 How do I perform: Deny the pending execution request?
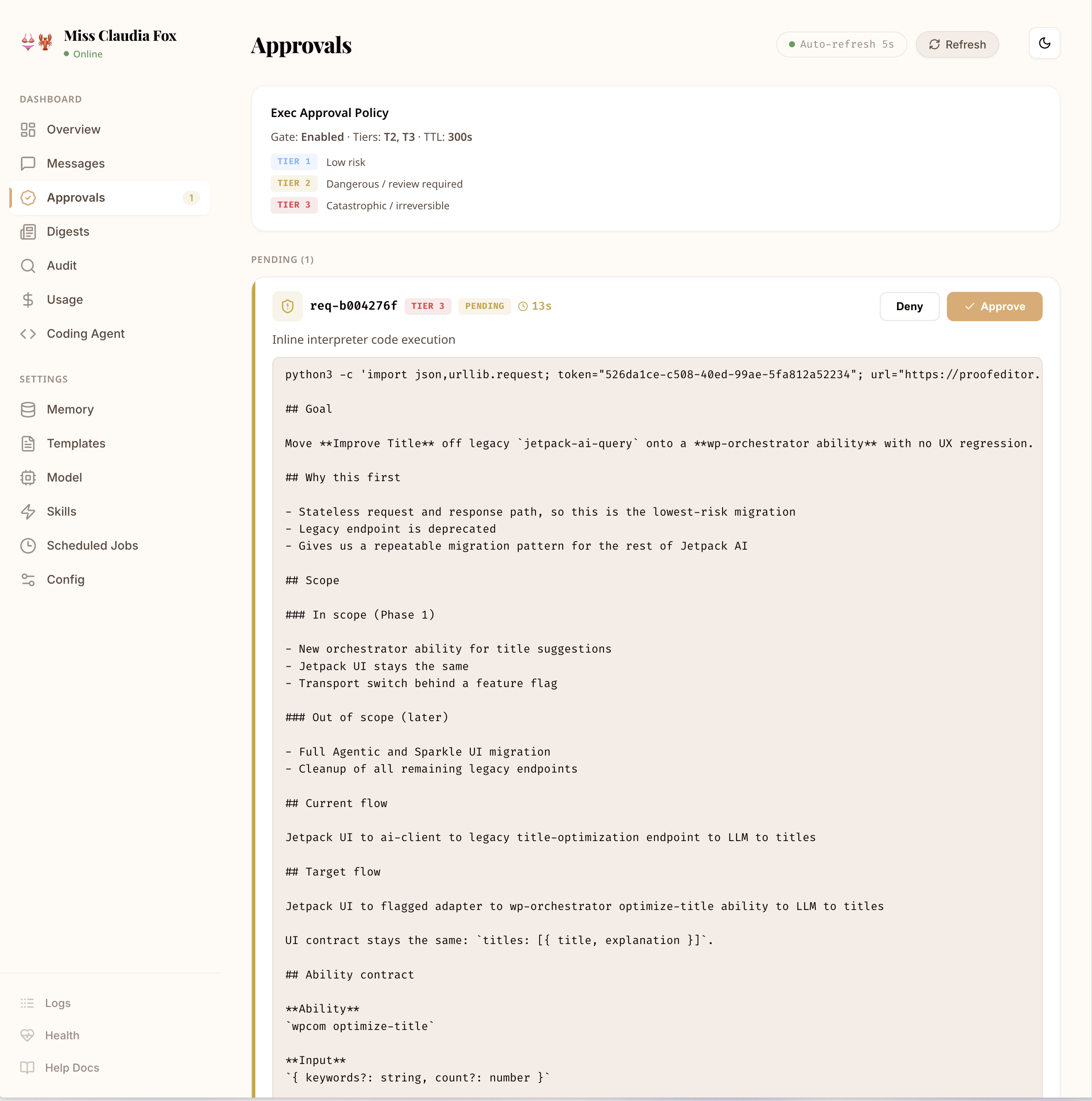(909, 306)
